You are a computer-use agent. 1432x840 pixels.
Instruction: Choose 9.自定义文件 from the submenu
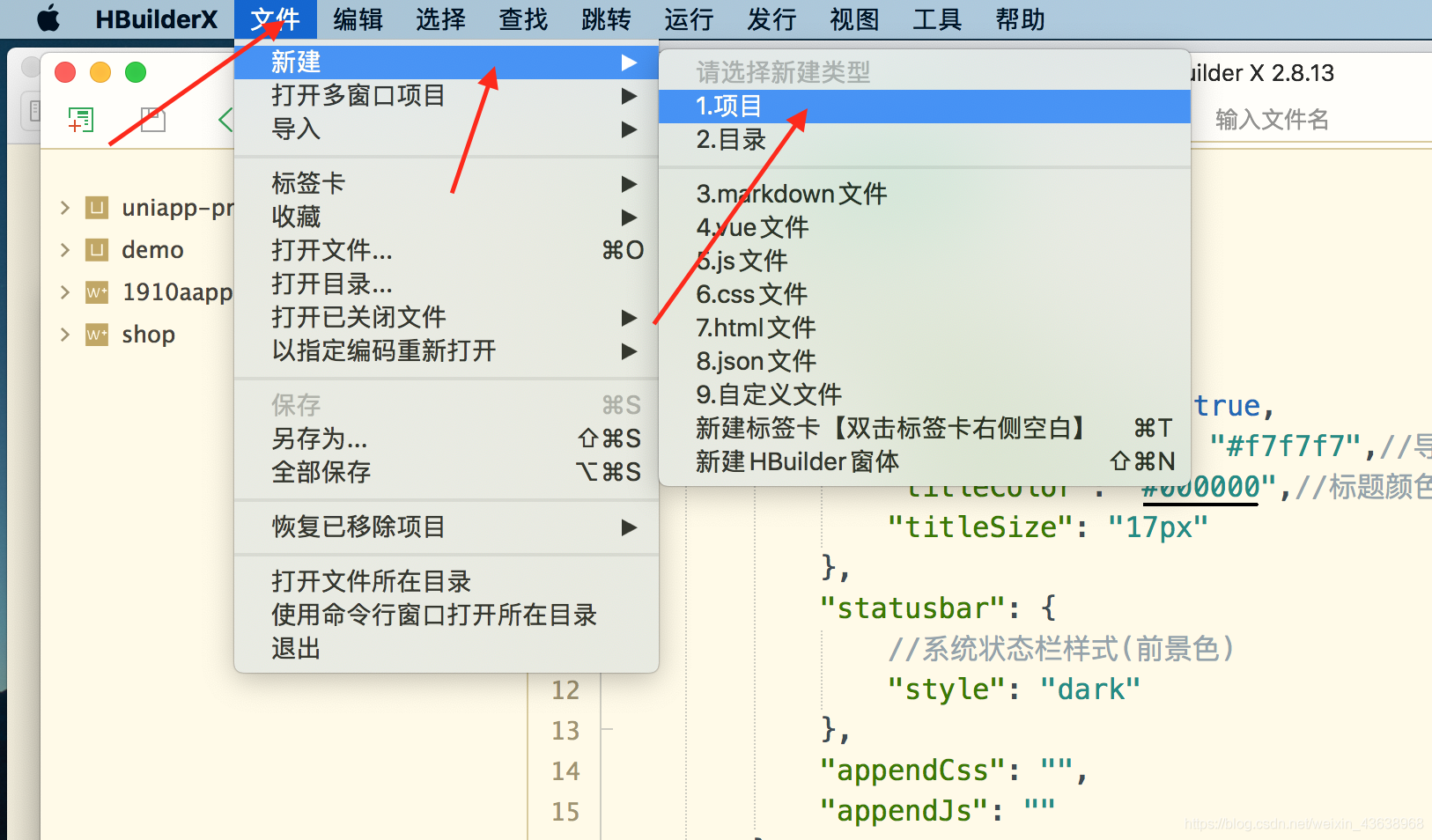pos(925,394)
